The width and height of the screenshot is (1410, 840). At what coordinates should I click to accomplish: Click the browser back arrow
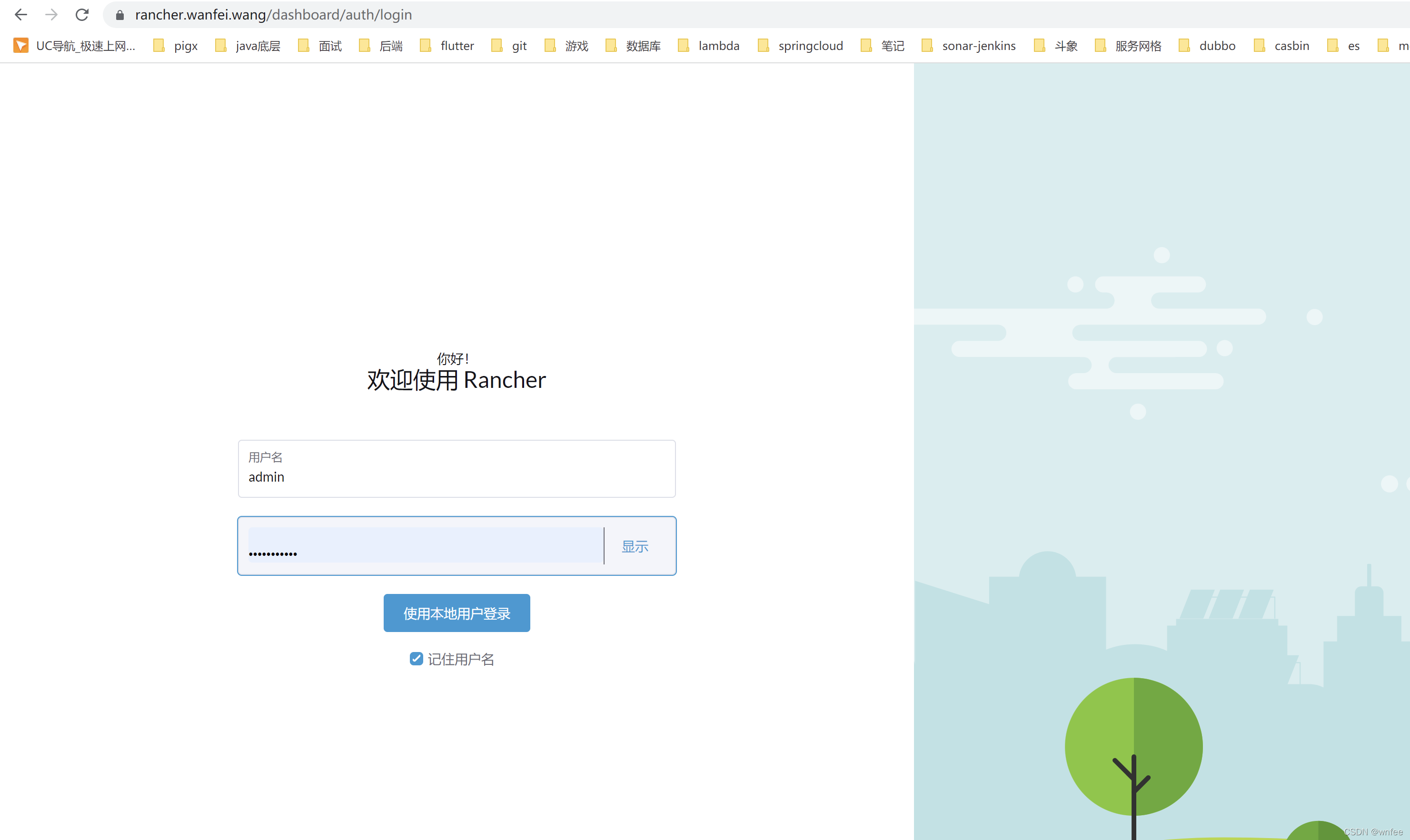click(21, 15)
